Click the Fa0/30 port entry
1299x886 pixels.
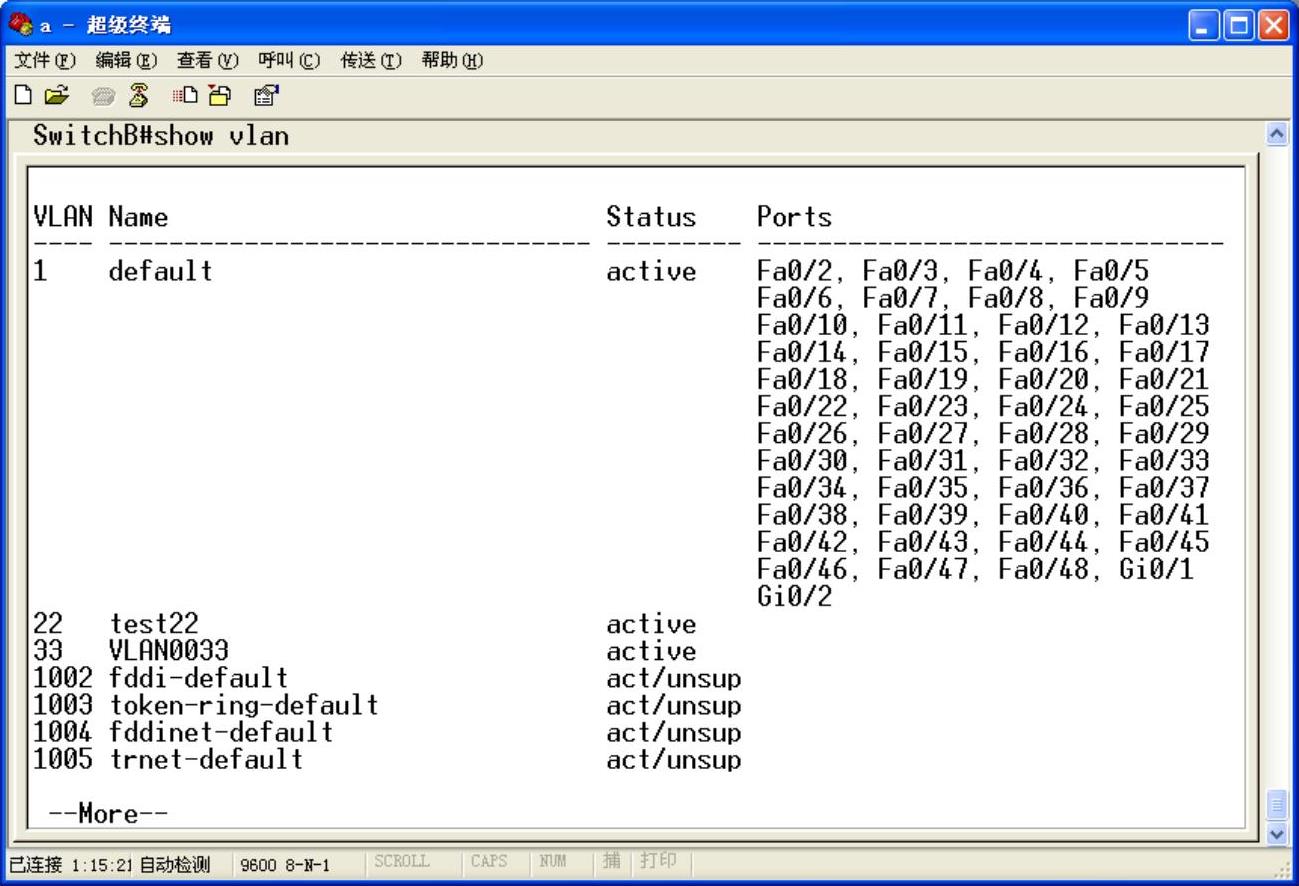[802, 461]
